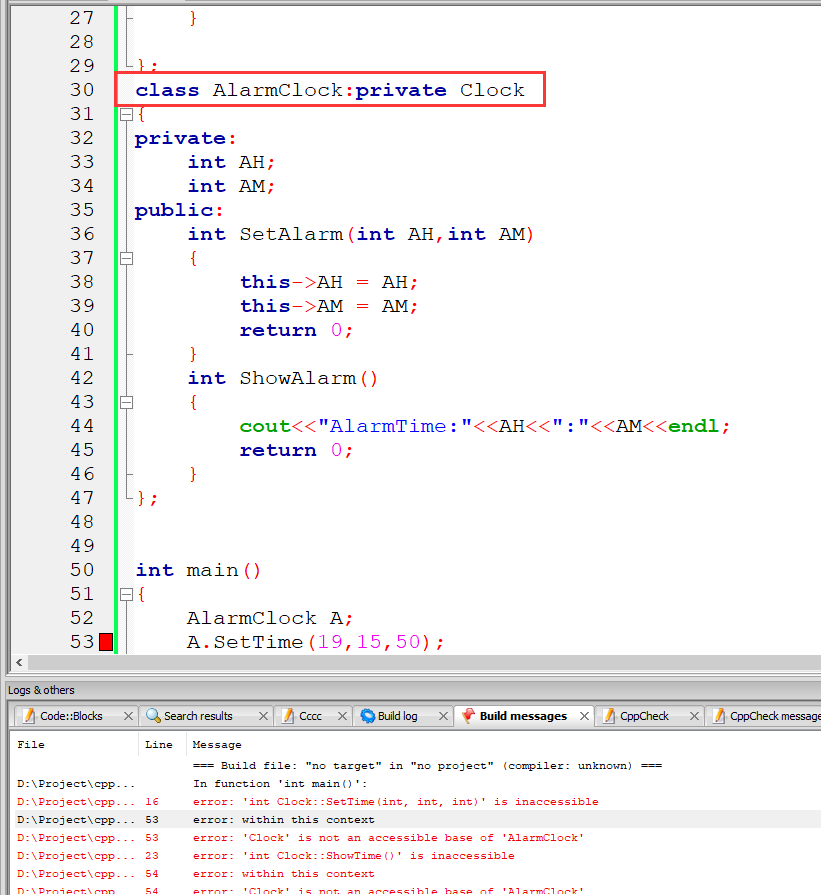This screenshot has width=821, height=895.
Task: Click the Message column header
Action: coord(217,745)
